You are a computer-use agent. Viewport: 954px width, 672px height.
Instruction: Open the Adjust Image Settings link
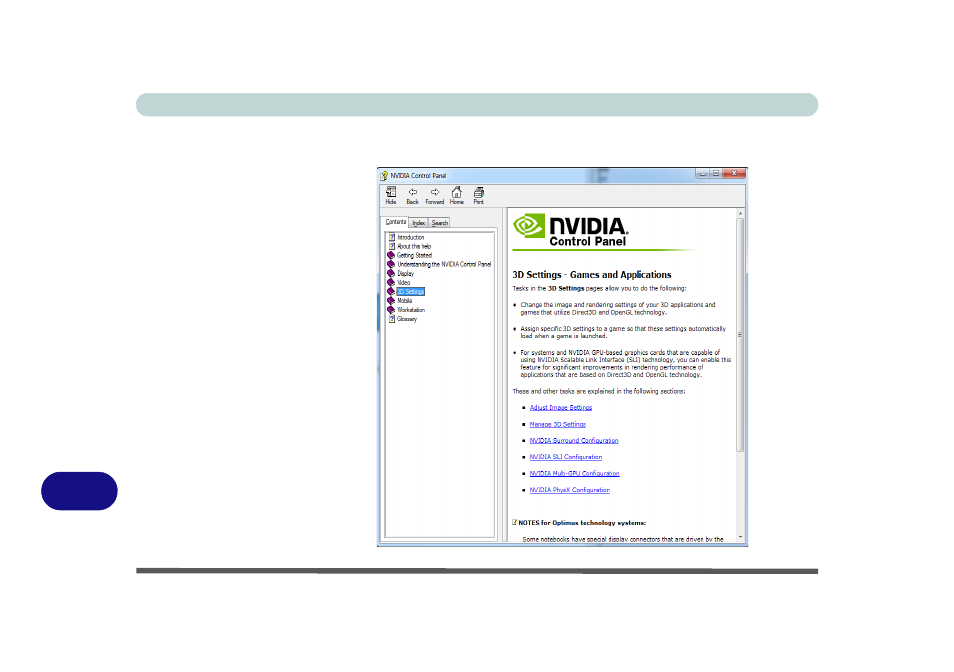(x=560, y=407)
